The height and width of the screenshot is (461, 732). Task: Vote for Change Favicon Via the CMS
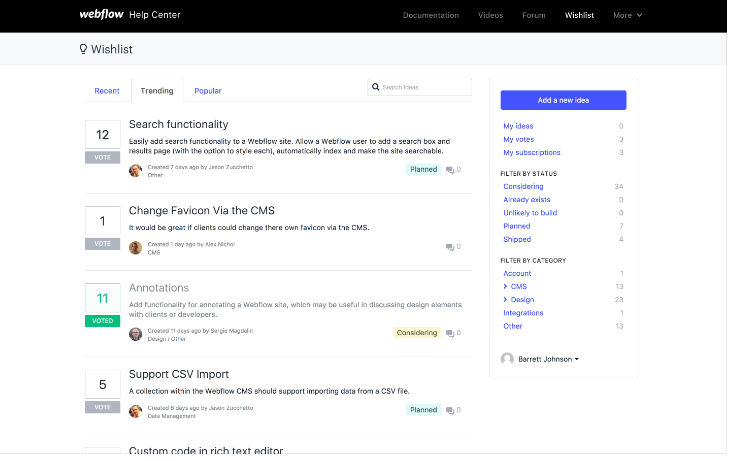[103, 244]
